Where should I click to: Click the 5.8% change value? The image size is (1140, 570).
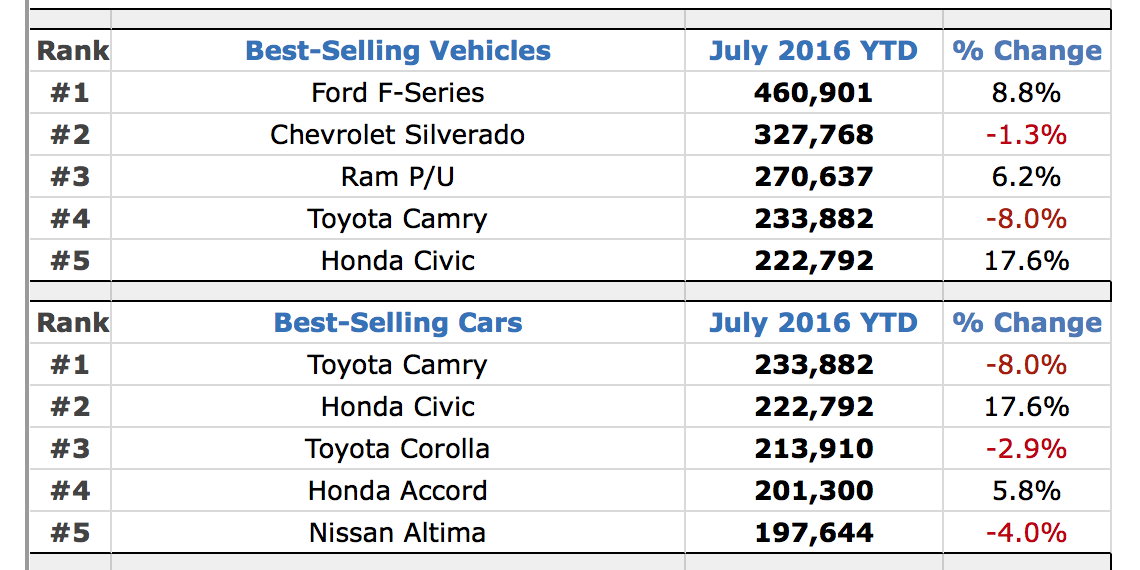(x=1026, y=491)
